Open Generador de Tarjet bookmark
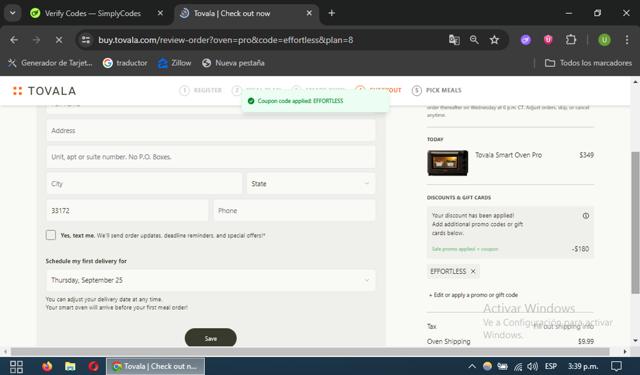 point(50,63)
